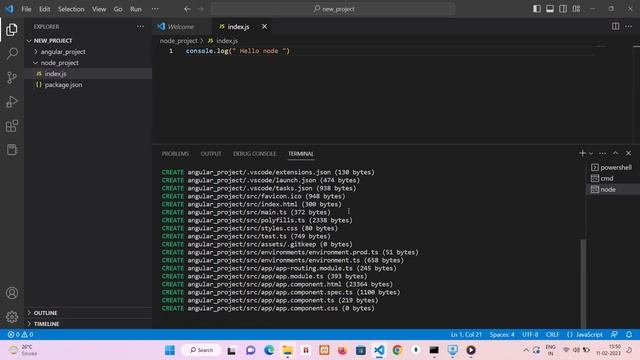This screenshot has height=360, width=640.
Task: Select the TERMINAL panel tab
Action: [x=301, y=154]
